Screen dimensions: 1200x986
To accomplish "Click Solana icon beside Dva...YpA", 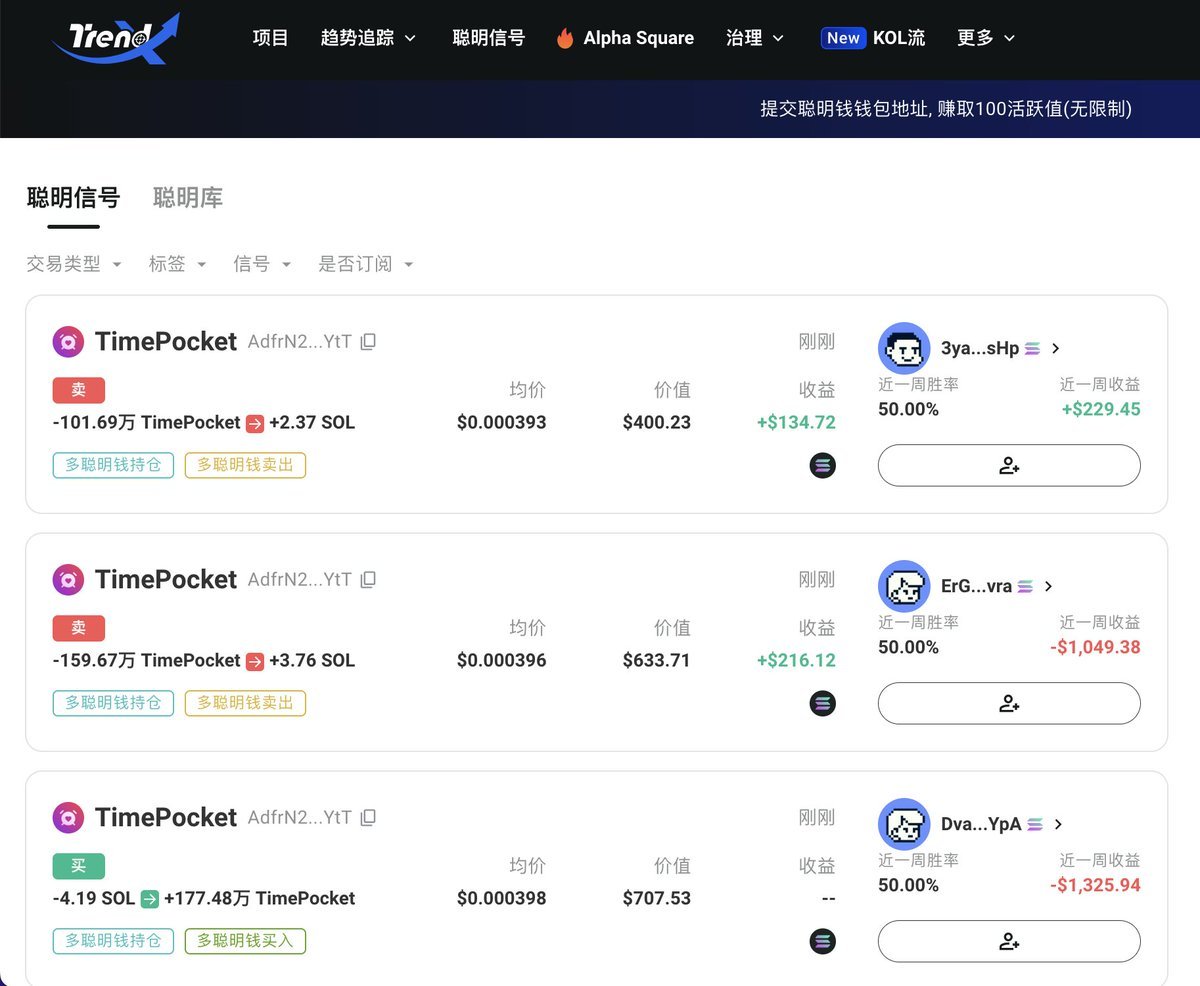I will [1035, 824].
